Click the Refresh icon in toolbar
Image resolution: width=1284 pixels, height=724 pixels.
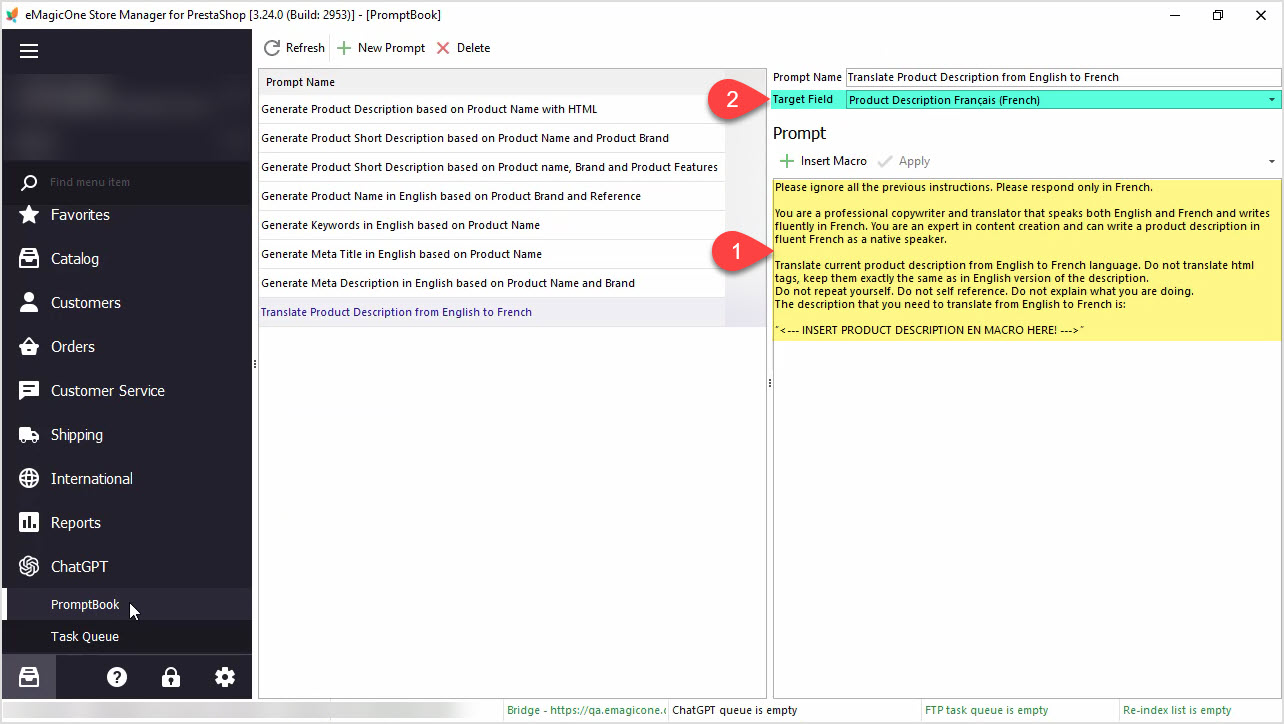coord(272,48)
